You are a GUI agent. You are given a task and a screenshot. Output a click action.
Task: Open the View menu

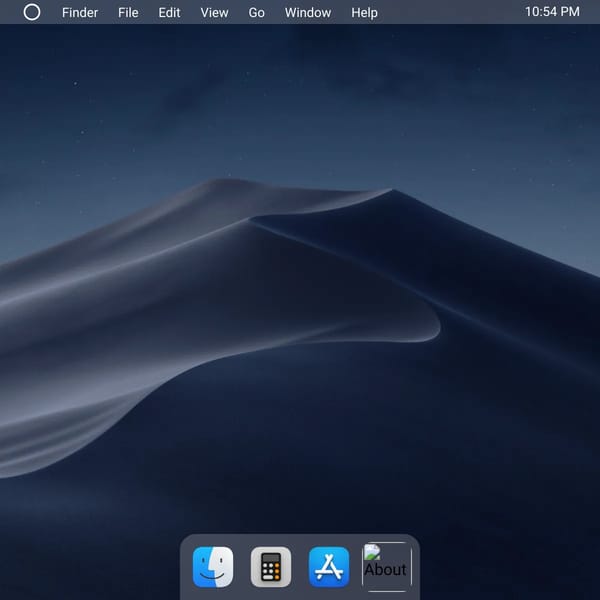pyautogui.click(x=214, y=13)
